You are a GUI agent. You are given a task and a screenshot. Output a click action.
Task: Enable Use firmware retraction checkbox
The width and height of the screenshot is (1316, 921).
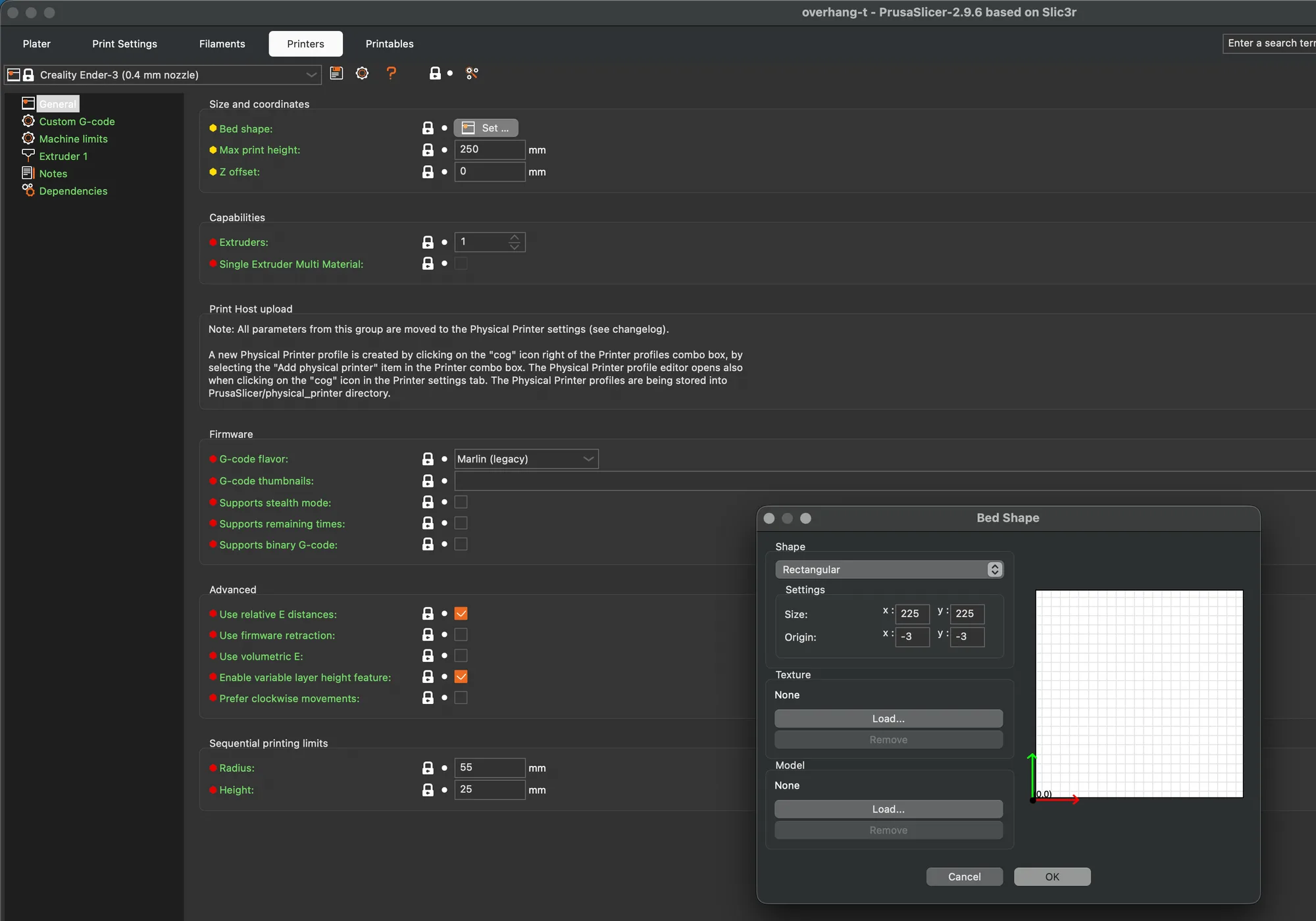pyautogui.click(x=461, y=635)
